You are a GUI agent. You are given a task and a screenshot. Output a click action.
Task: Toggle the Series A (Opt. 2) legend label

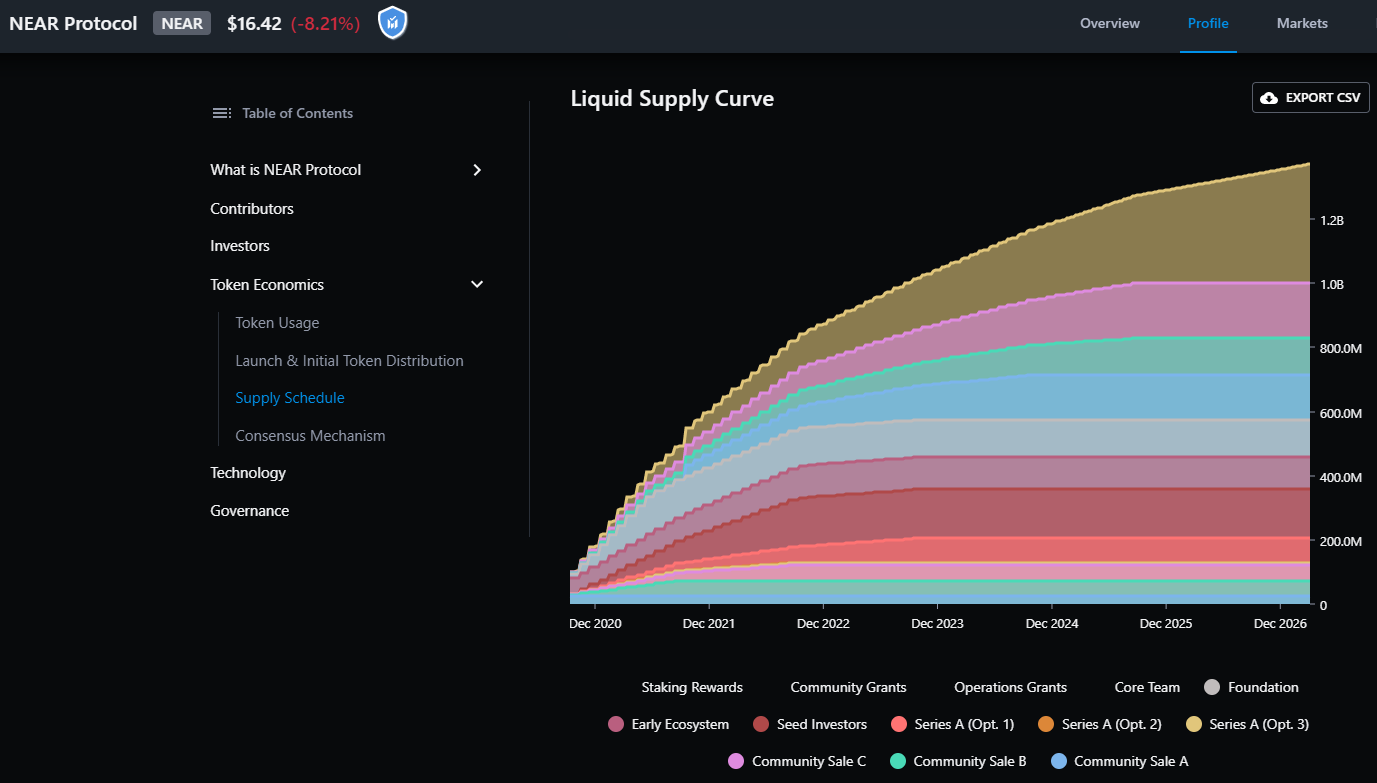tap(1111, 724)
